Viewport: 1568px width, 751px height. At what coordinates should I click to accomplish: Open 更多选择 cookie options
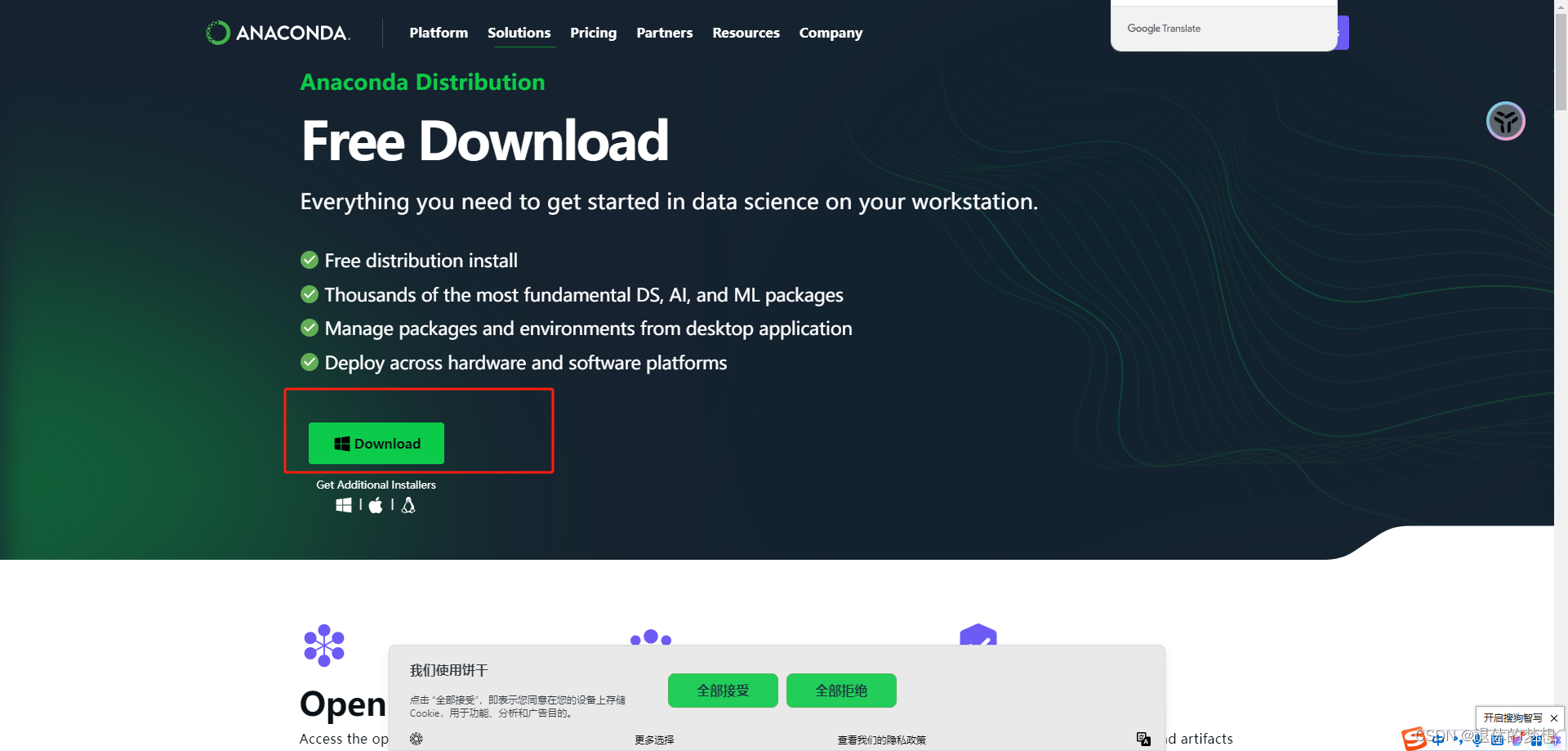click(654, 740)
